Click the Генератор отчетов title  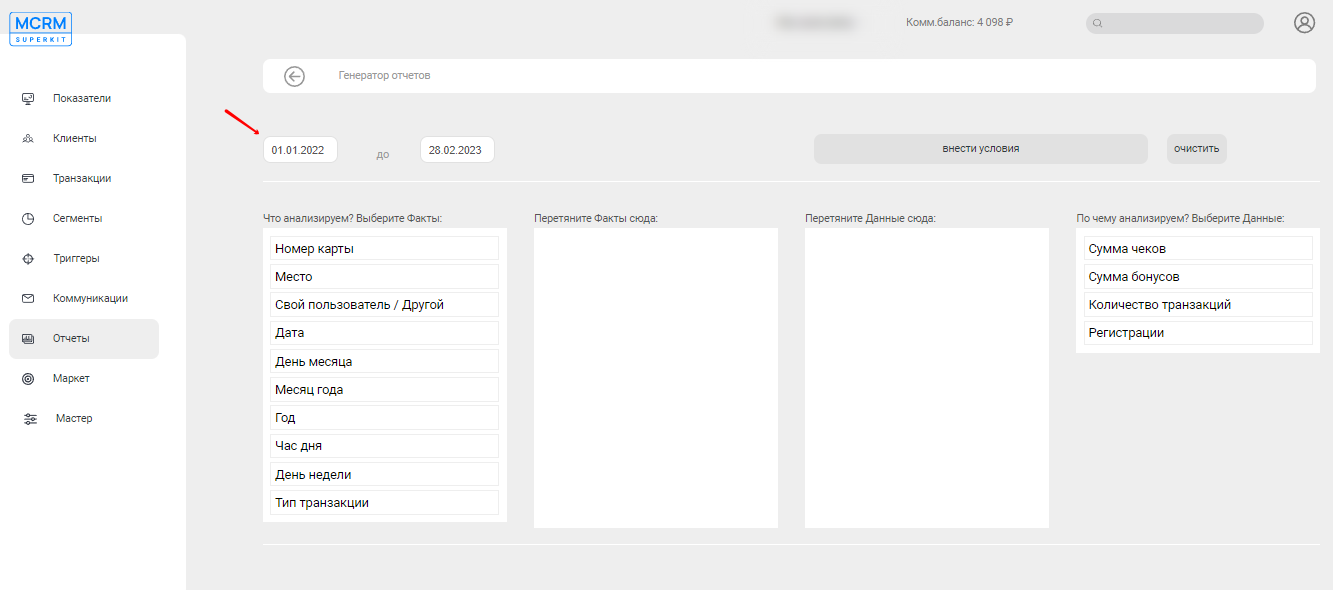coord(385,76)
